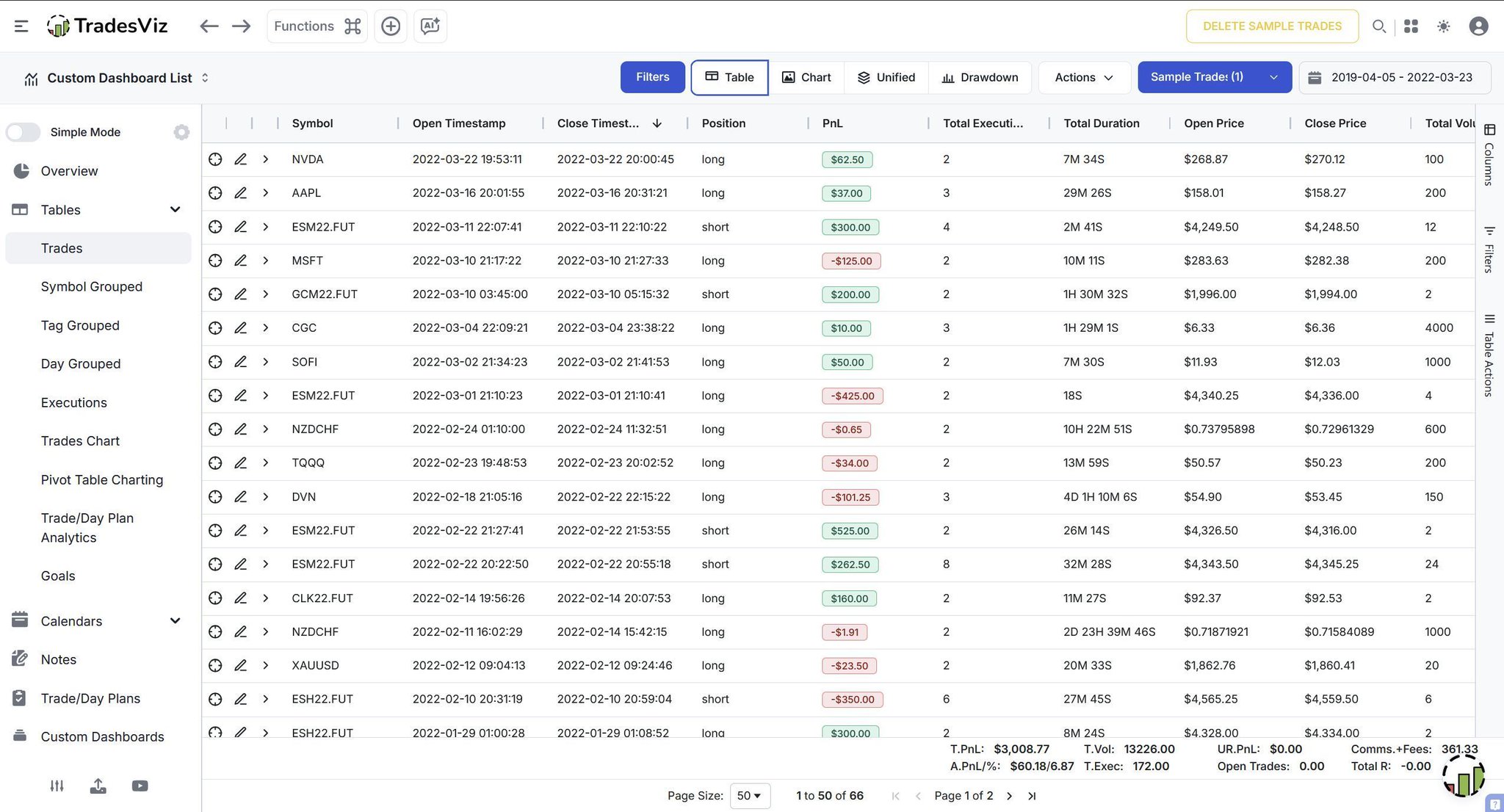This screenshot has width=1504, height=812.
Task: Open the Page Size 50 dropdown
Action: [x=749, y=796]
